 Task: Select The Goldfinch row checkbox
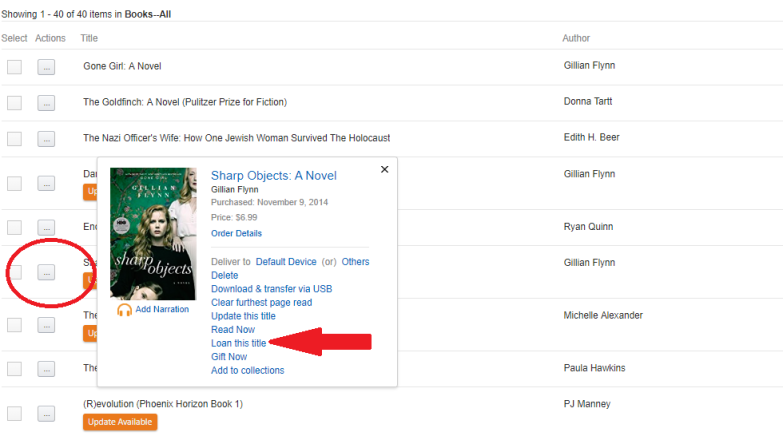[14, 103]
